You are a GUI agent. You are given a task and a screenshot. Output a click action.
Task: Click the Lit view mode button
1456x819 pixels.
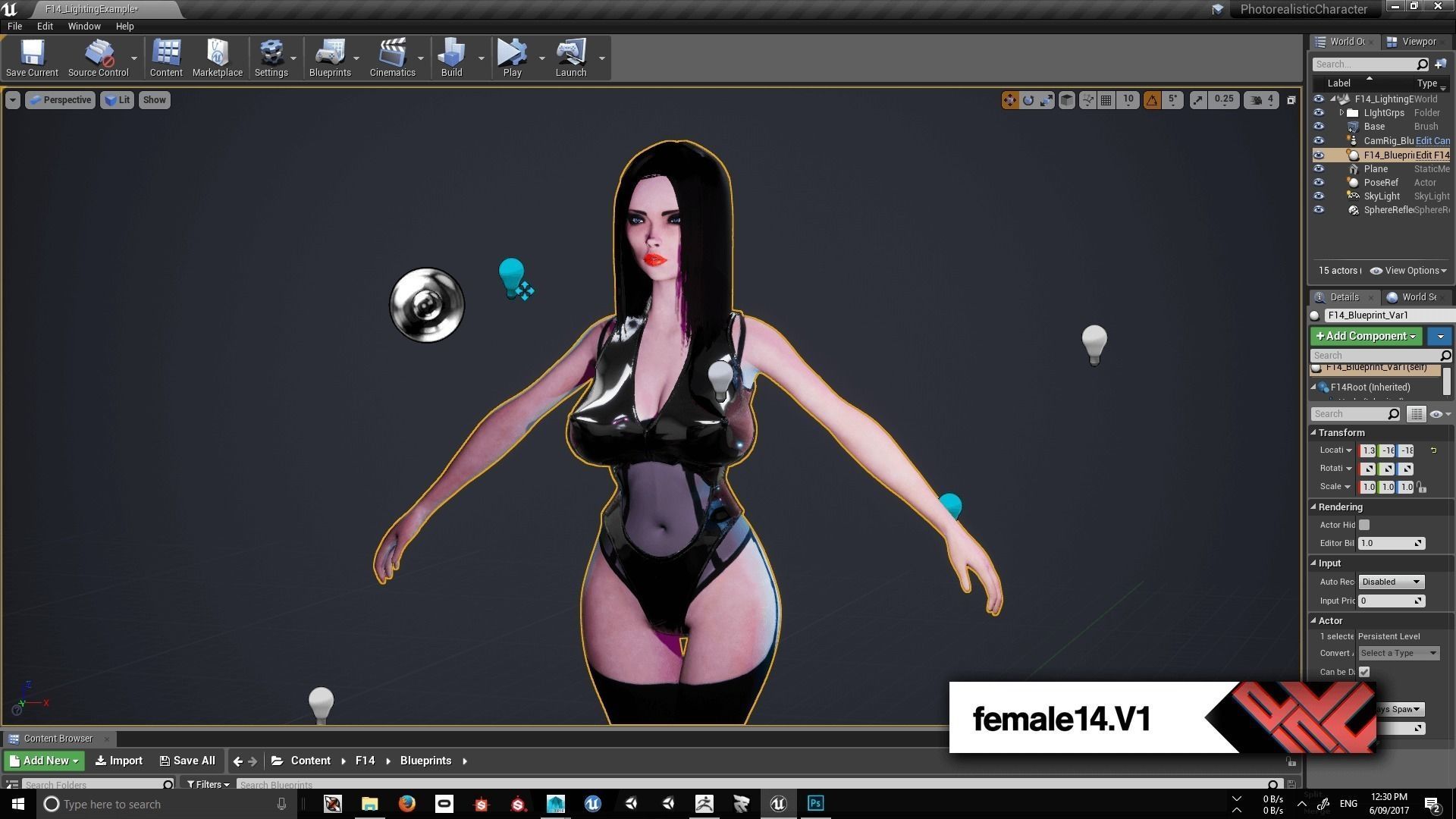tap(117, 100)
